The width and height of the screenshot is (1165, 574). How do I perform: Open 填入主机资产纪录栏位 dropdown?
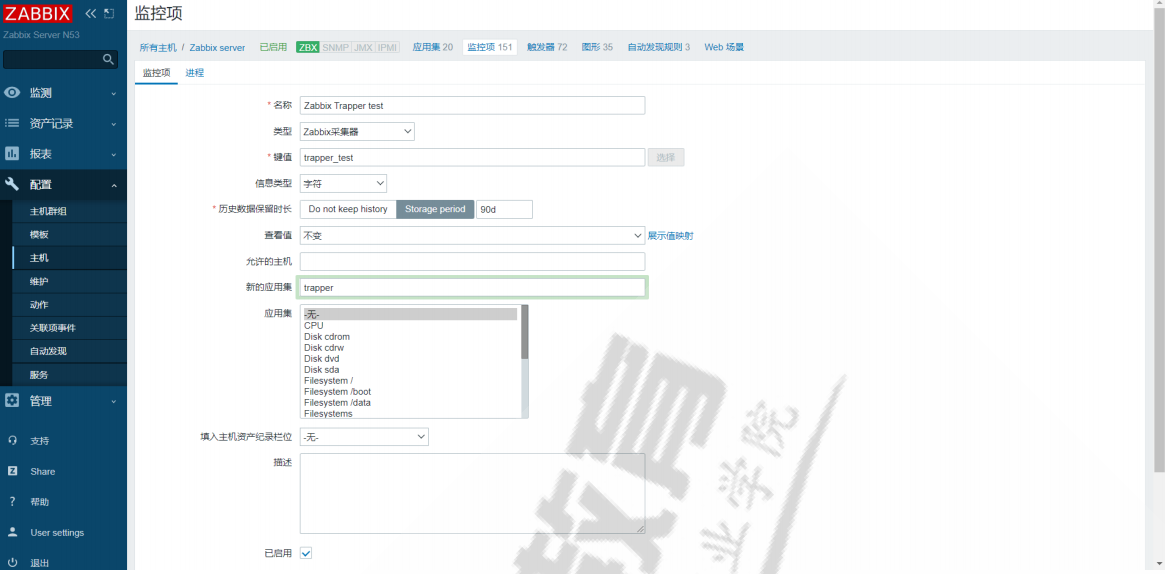(364, 437)
